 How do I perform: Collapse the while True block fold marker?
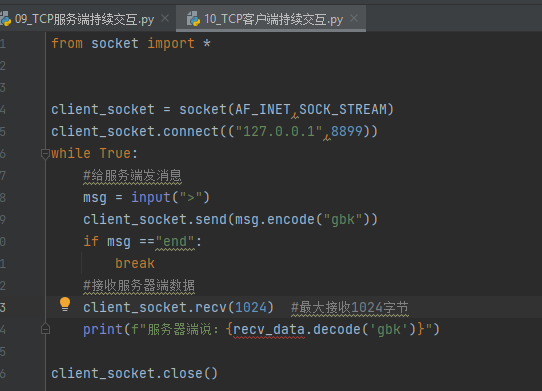45,153
